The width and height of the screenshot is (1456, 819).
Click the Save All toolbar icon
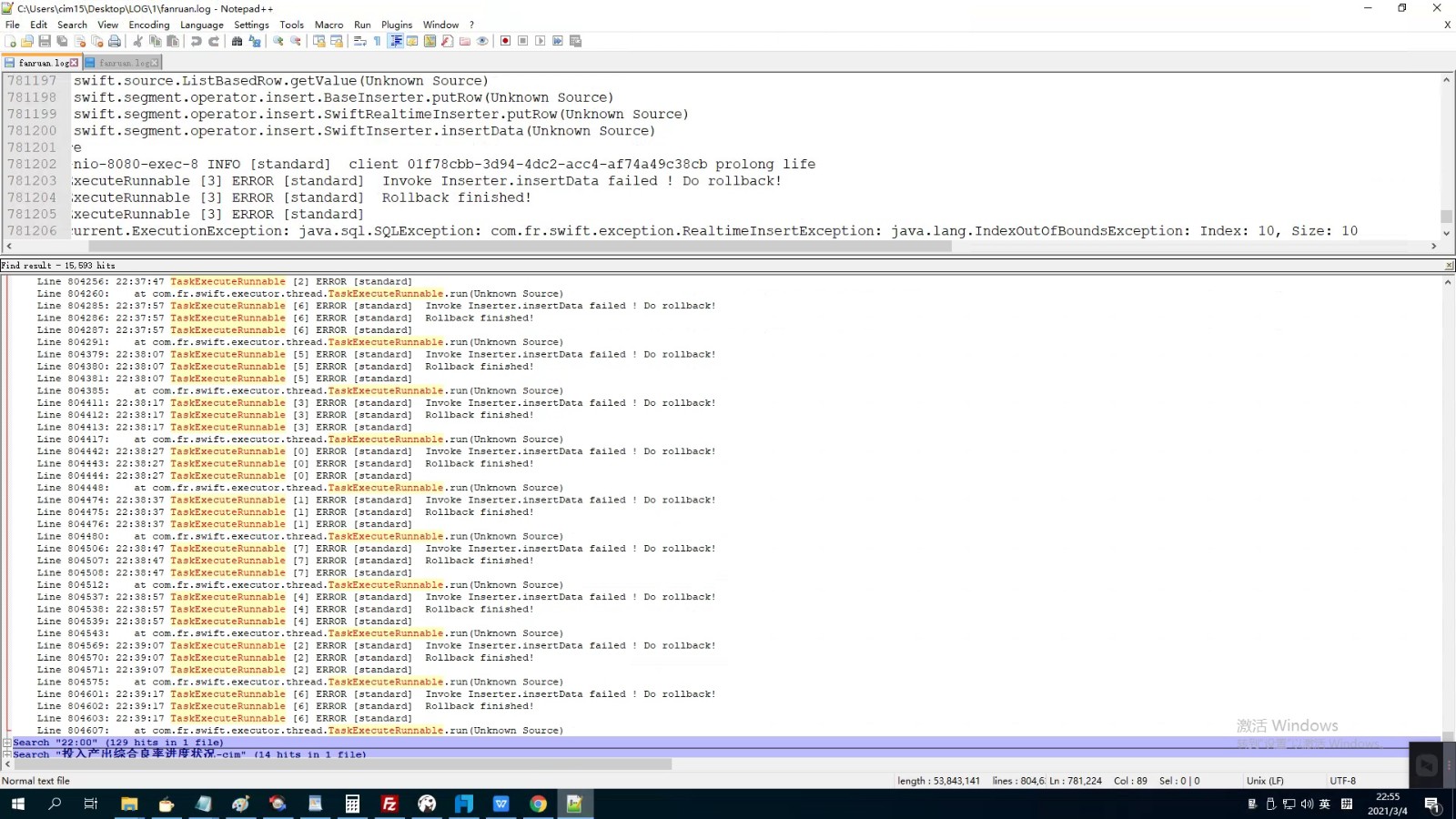click(x=62, y=41)
